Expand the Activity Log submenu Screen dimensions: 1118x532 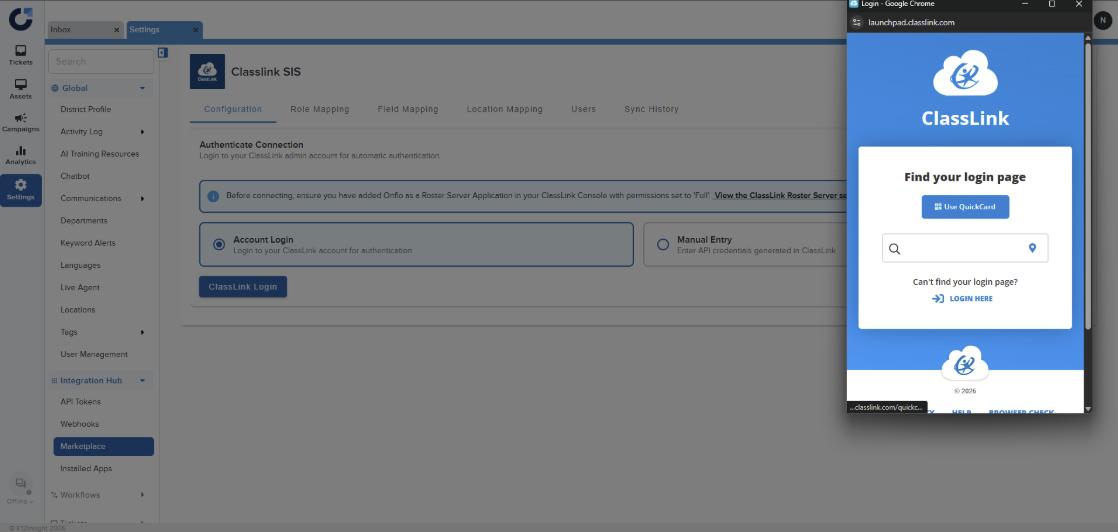(x=142, y=132)
